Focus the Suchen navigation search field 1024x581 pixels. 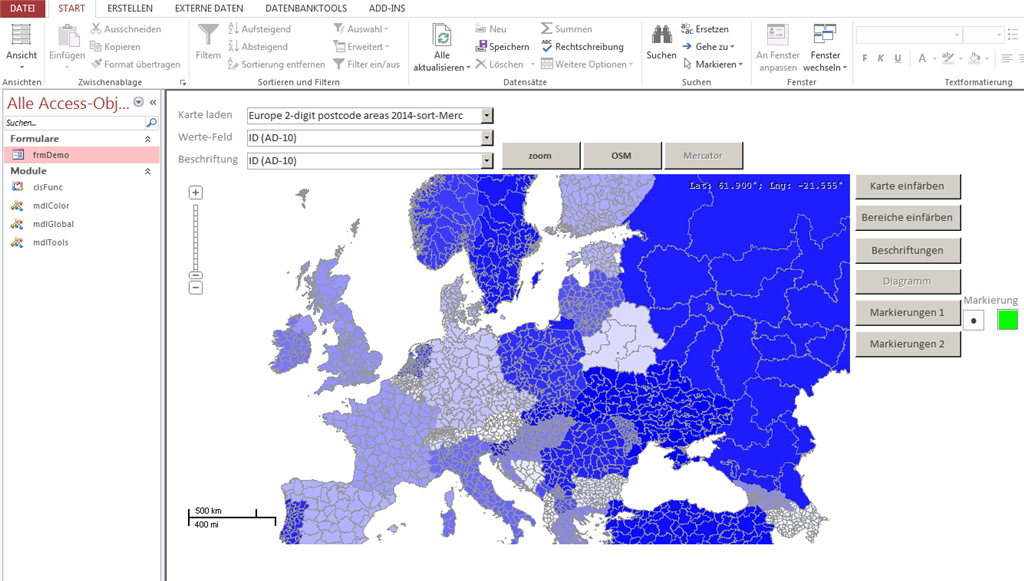(74, 123)
